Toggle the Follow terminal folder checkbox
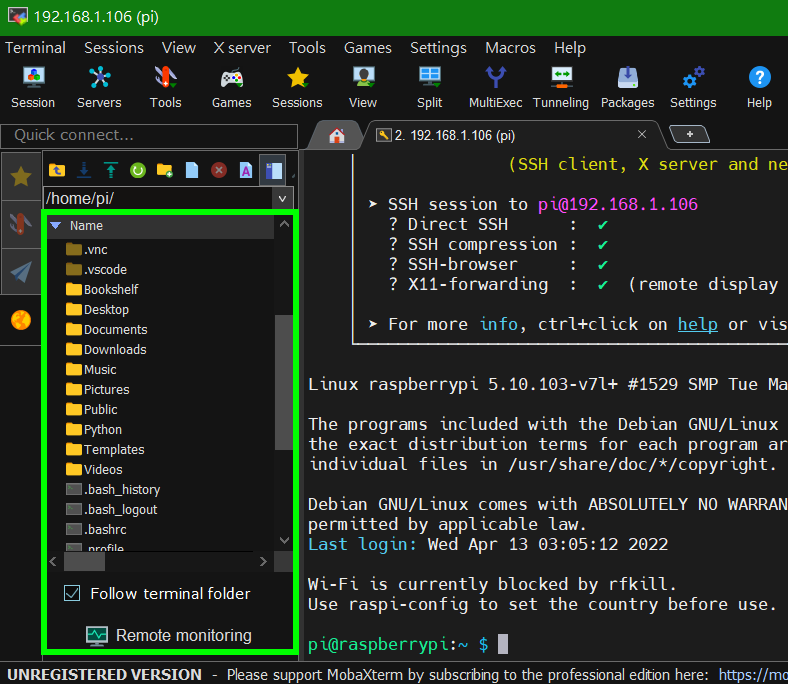The width and height of the screenshot is (788, 684). (x=72, y=594)
